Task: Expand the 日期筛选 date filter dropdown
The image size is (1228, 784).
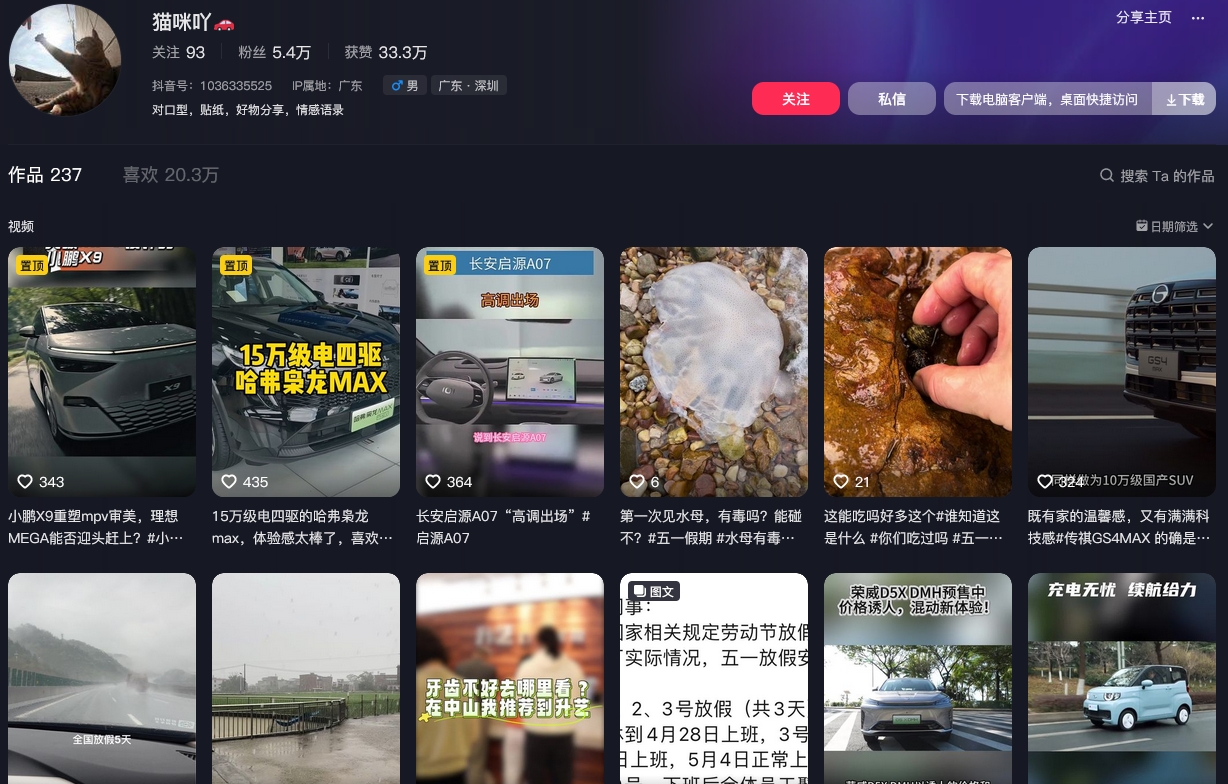Action: point(1174,226)
